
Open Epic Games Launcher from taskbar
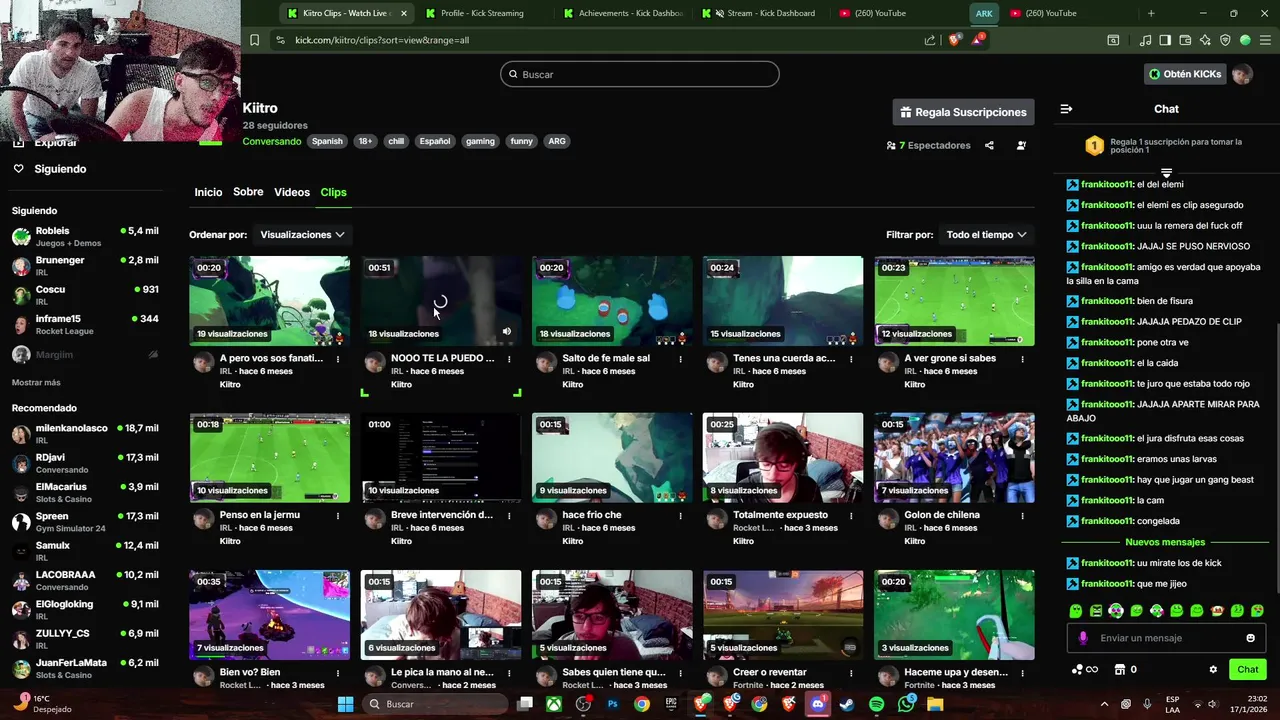point(671,704)
